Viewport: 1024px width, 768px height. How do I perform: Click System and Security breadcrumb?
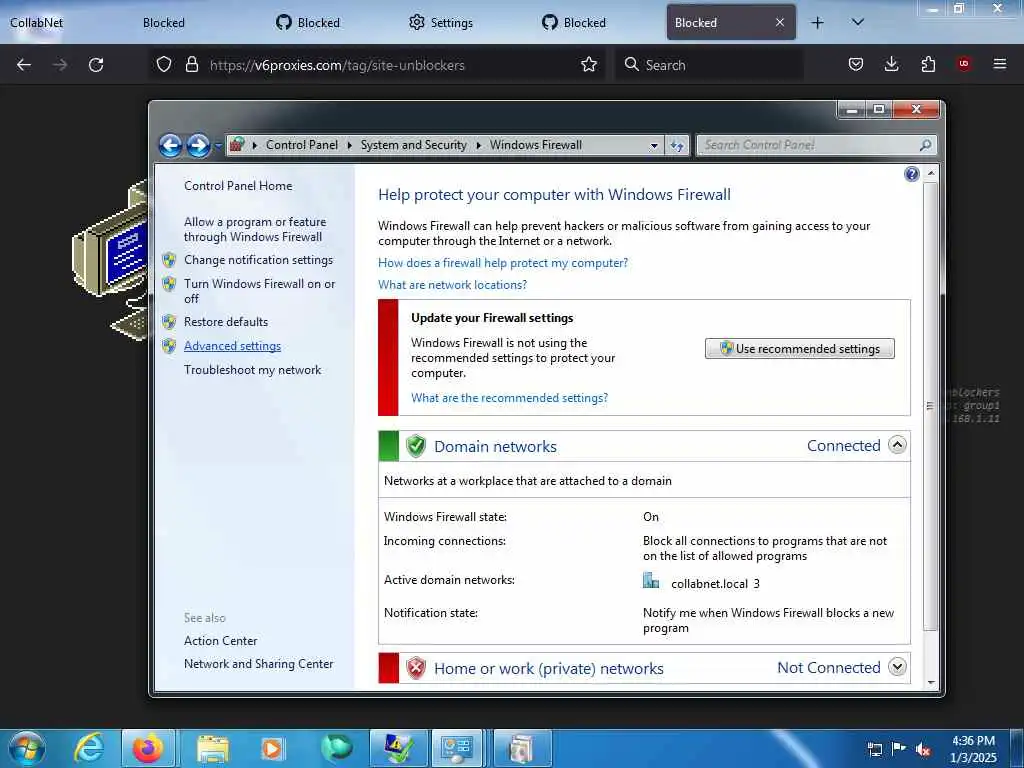413,145
